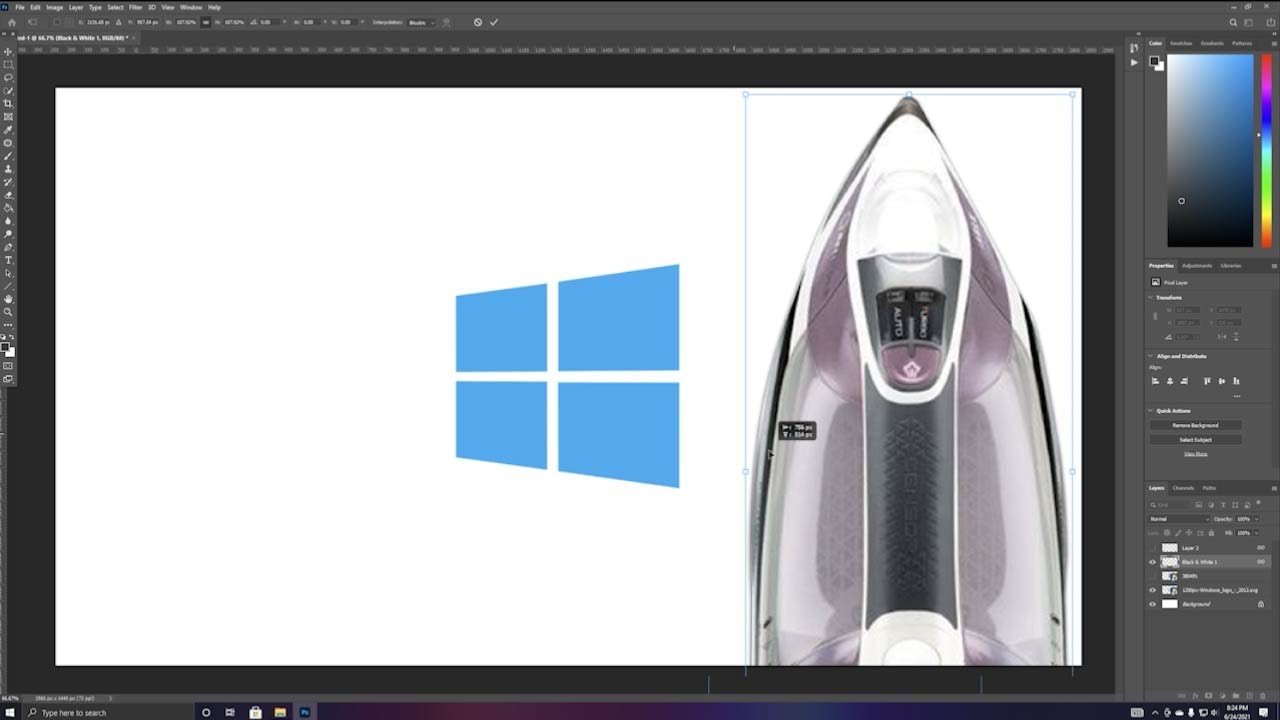1280x720 pixels.
Task: Hide the Black & White 1 layer
Action: (1152, 562)
